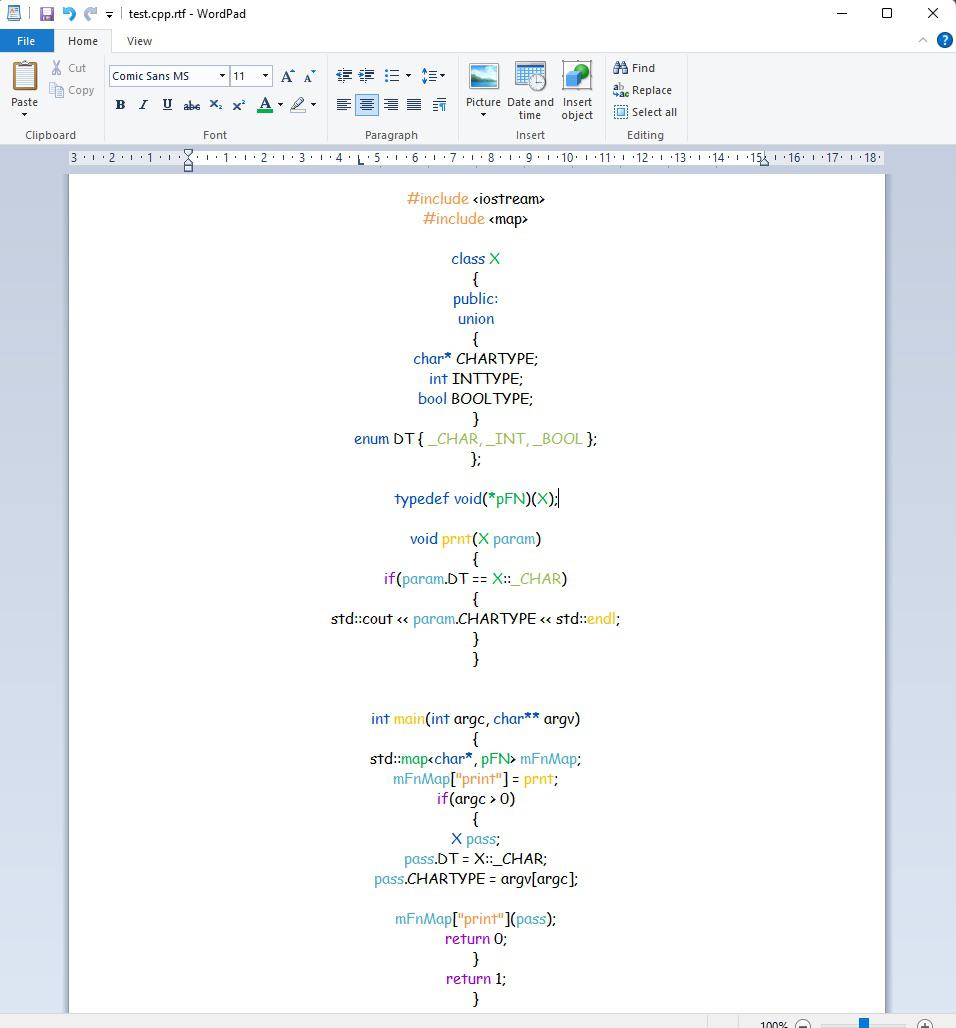956x1028 pixels.
Task: Click the Replace button
Action: tap(643, 90)
